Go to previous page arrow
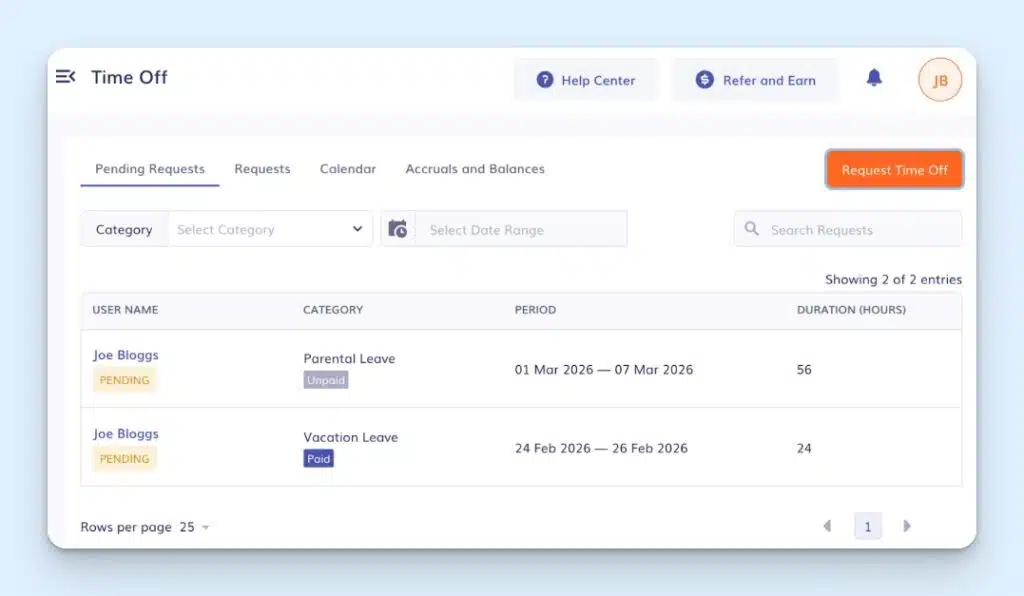 (827, 526)
